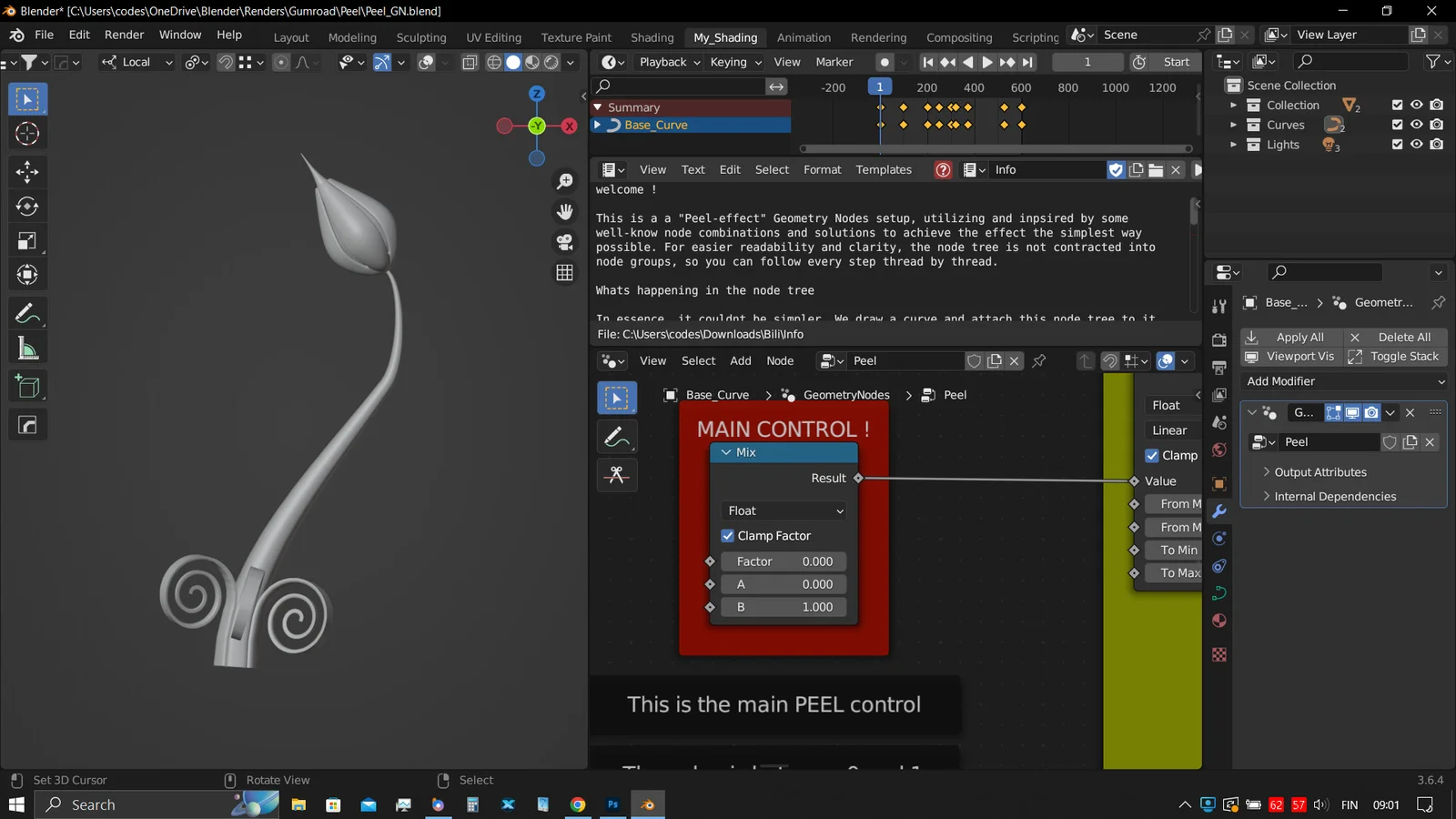This screenshot has width=1456, height=819.
Task: Open the Float data type dropdown on the Mix node
Action: click(784, 511)
